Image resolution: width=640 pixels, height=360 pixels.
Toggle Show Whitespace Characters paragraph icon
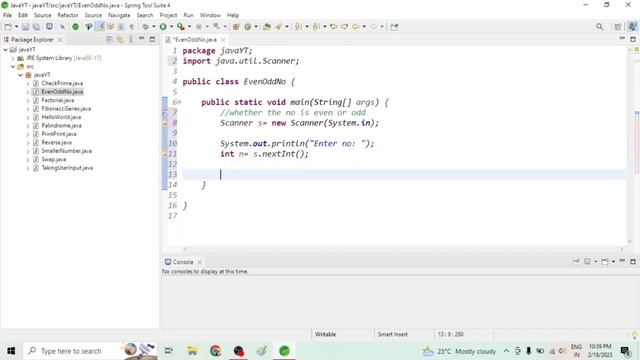(131, 27)
